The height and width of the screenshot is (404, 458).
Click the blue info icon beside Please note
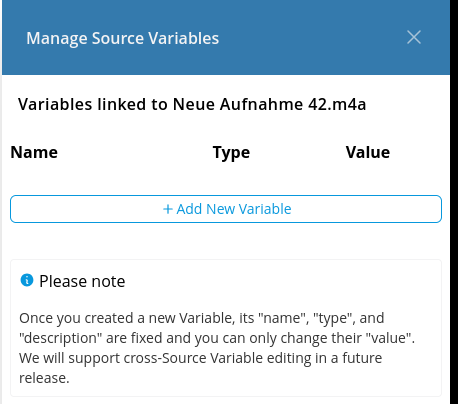[x=27, y=280]
